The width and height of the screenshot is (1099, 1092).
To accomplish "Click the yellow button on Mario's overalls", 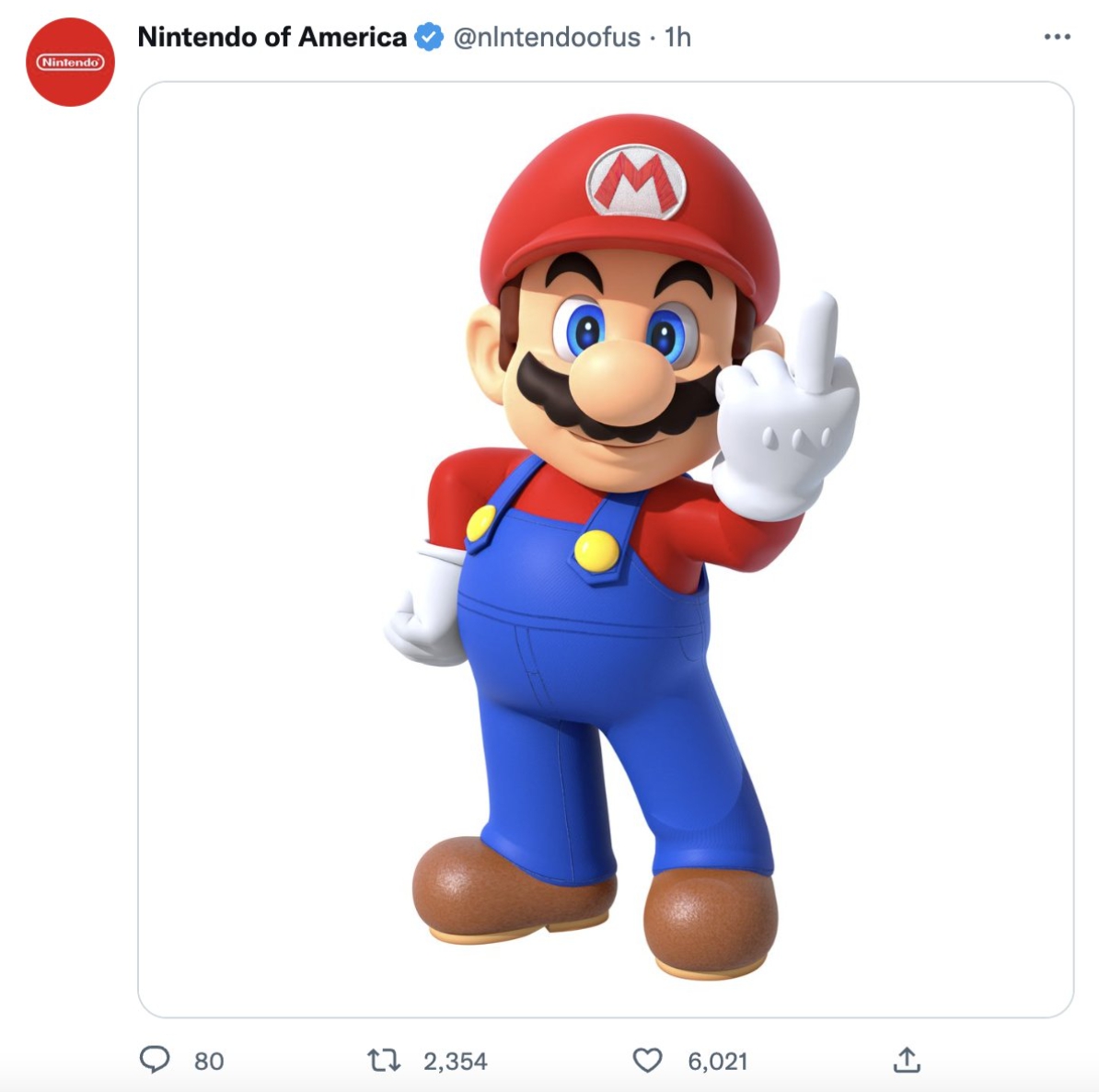I will tap(596, 550).
